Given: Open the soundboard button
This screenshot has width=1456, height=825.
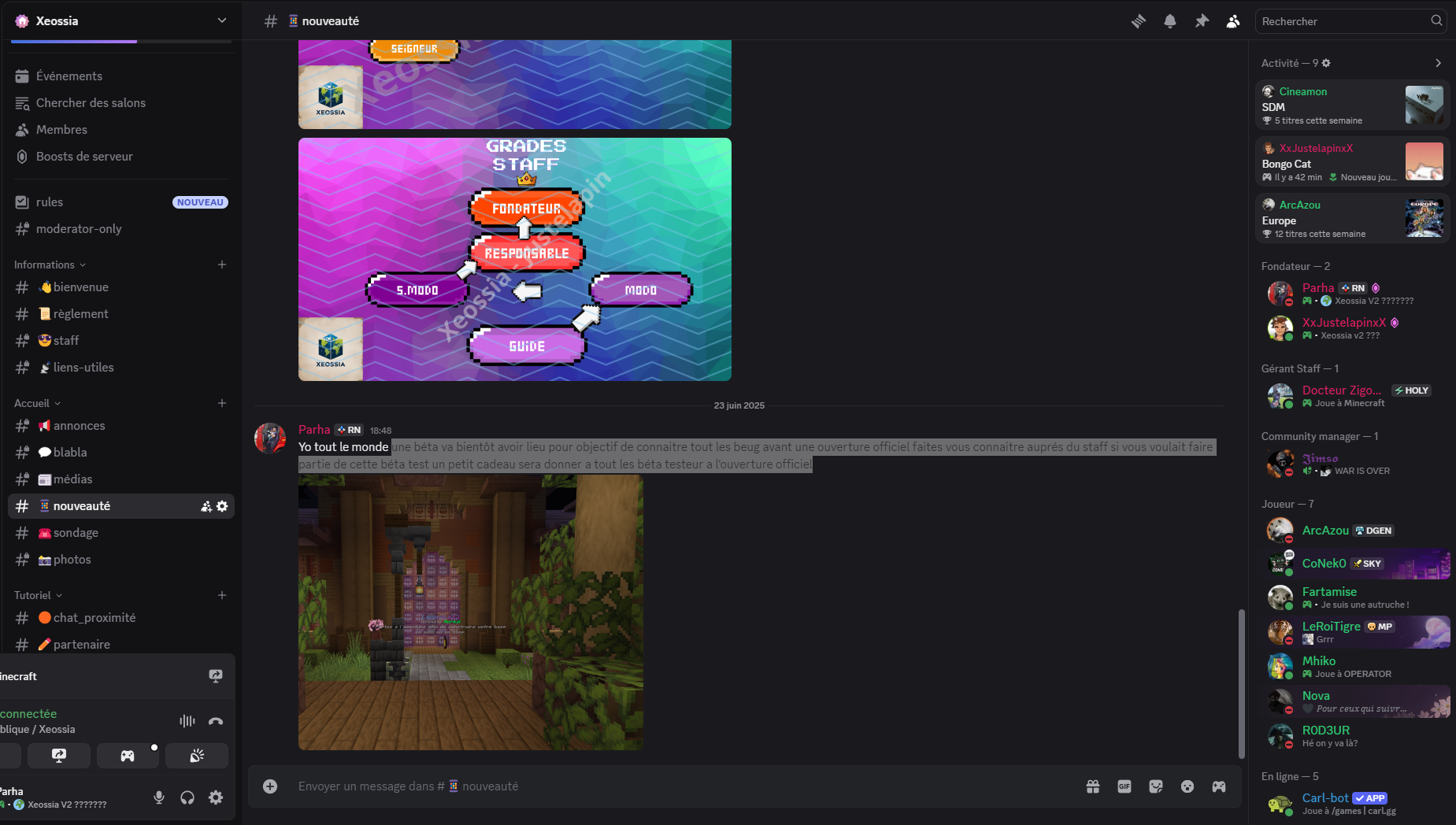Looking at the screenshot, I should pyautogui.click(x=197, y=756).
